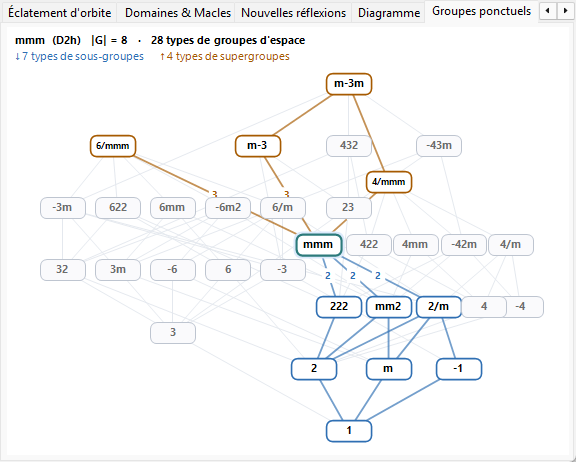The height and width of the screenshot is (462, 576).
Task: Select the 222 subgroup node
Action: 339,306
